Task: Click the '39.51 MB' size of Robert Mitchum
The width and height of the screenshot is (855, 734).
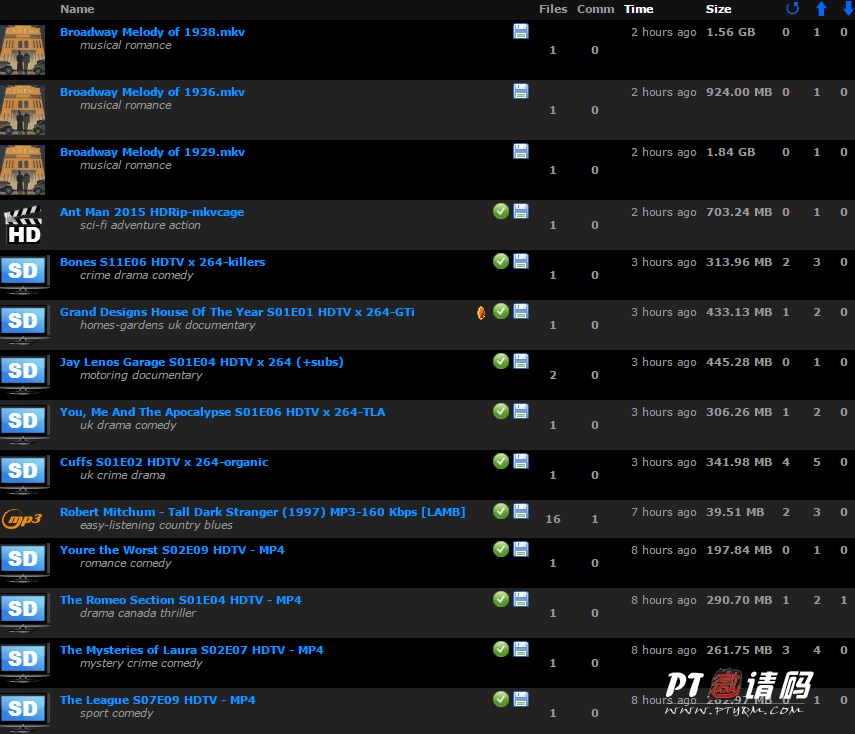Action: [735, 512]
